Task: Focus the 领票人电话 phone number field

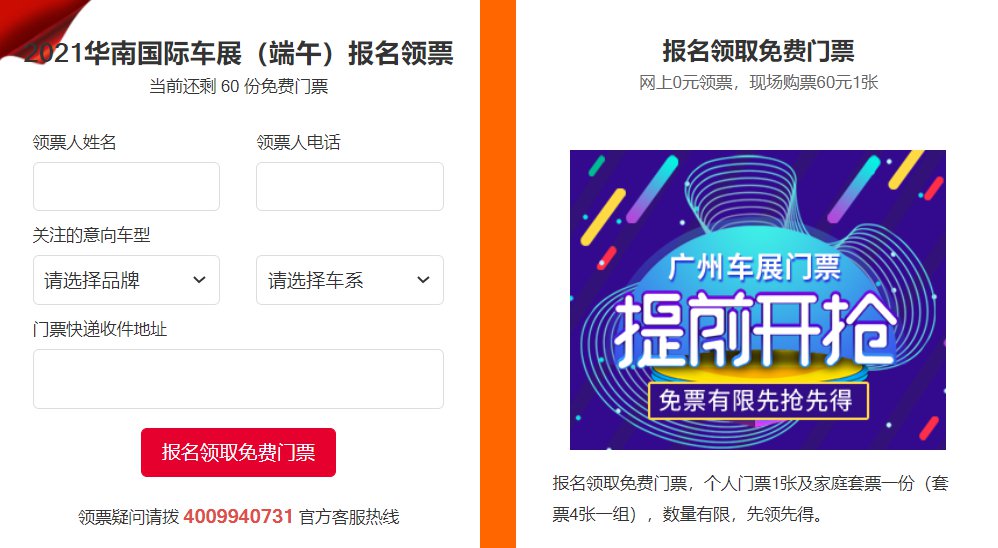Action: pos(349,187)
